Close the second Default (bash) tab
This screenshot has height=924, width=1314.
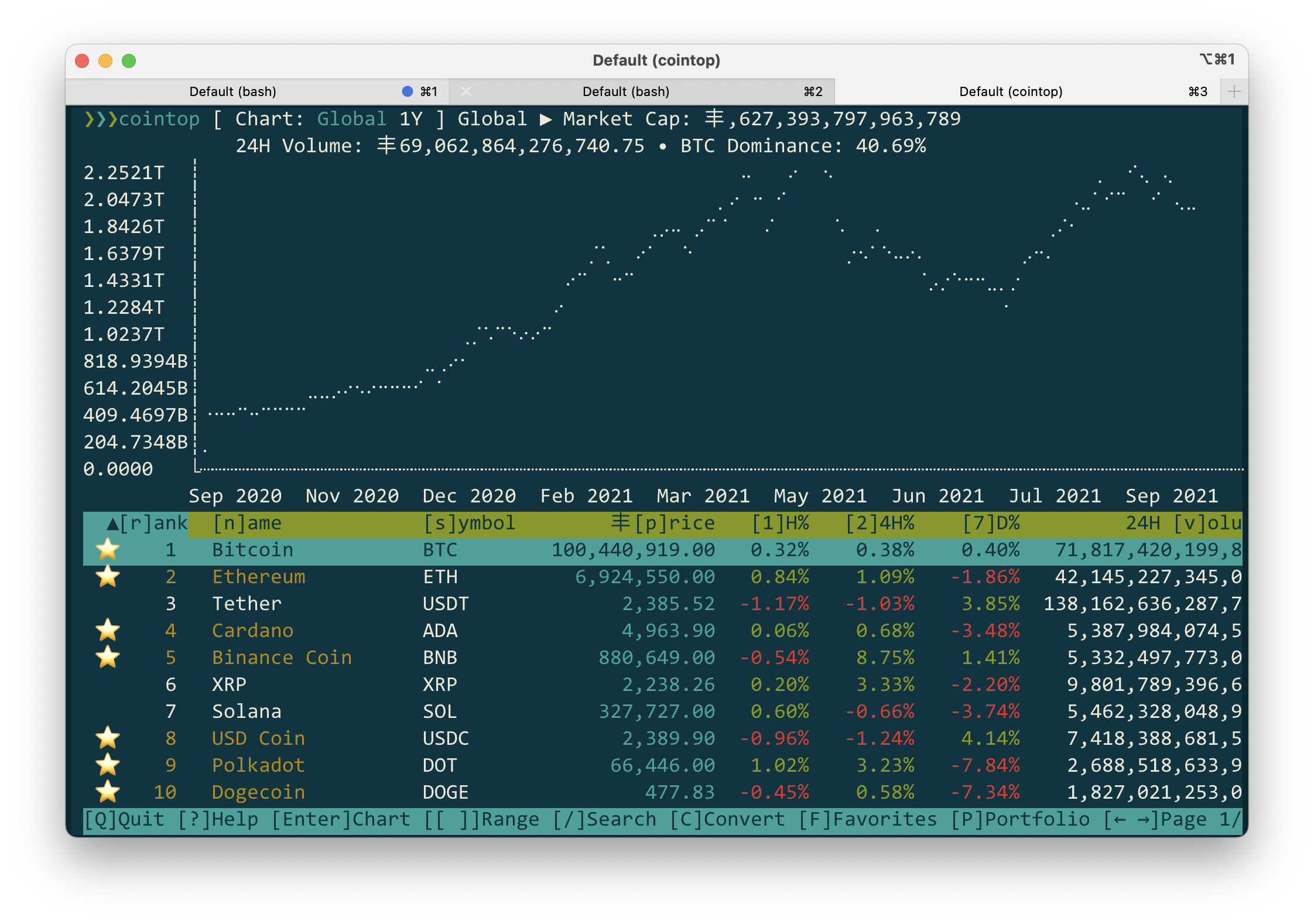coord(466,91)
